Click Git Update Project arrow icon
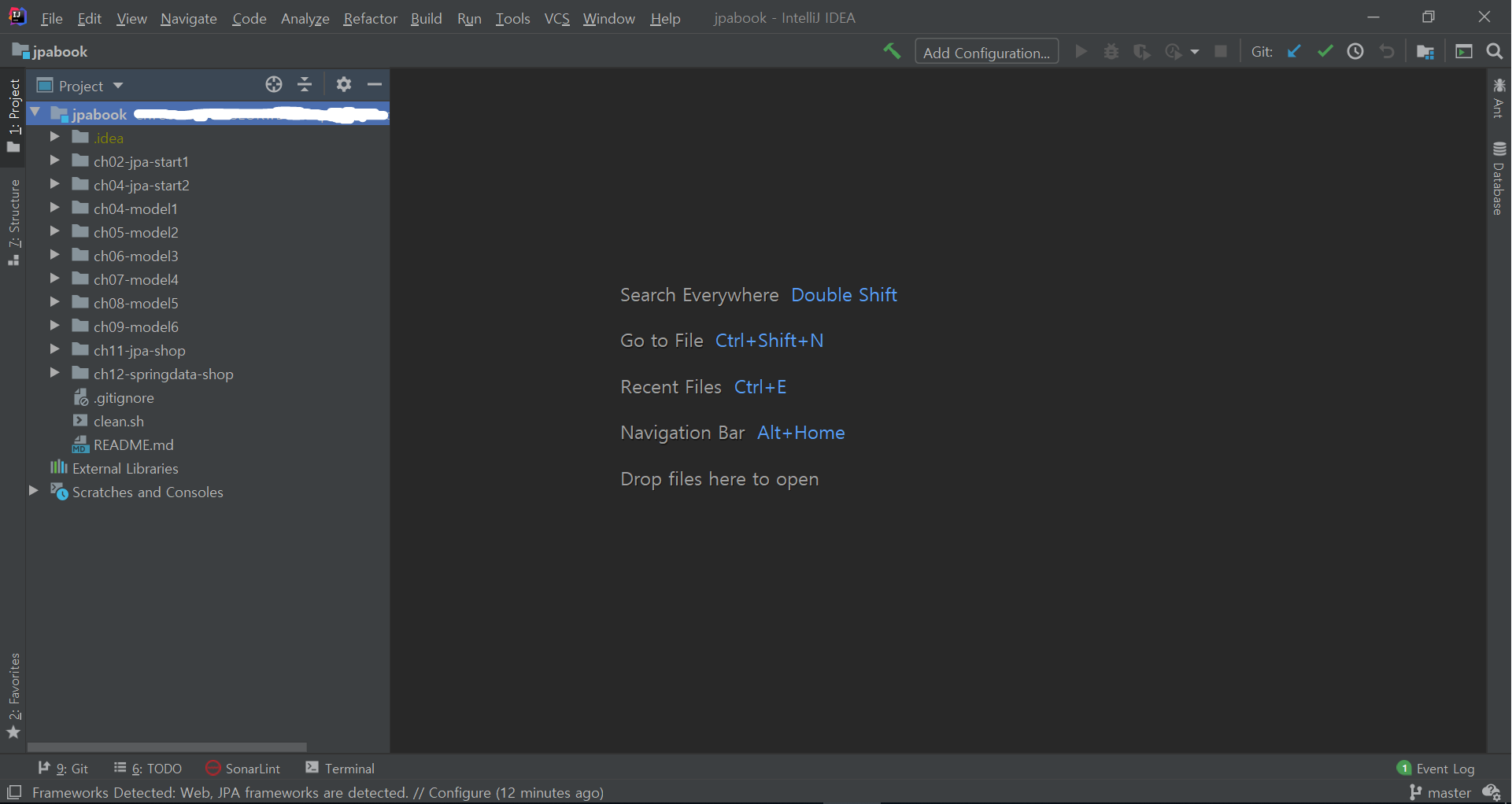Image resolution: width=1512 pixels, height=804 pixels. tap(1294, 52)
